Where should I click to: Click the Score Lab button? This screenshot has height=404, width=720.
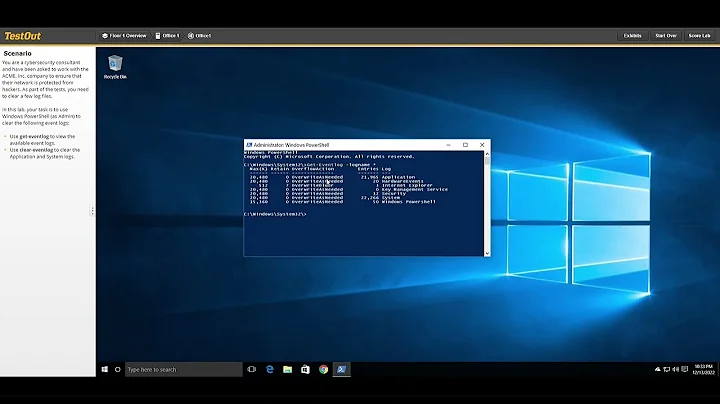[x=699, y=36]
